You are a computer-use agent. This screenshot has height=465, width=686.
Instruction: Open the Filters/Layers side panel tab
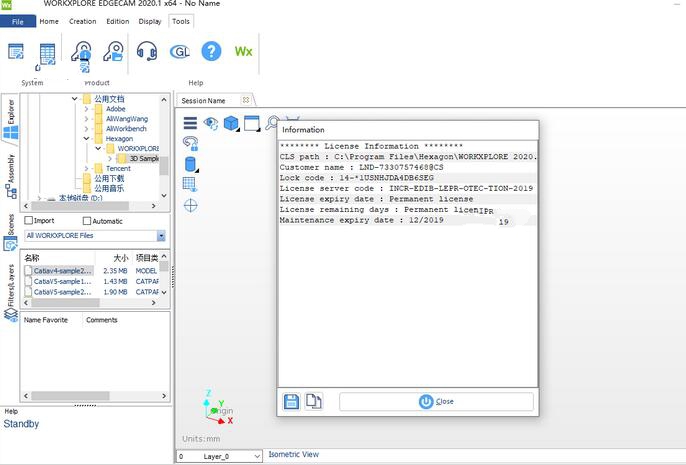tap(10, 293)
